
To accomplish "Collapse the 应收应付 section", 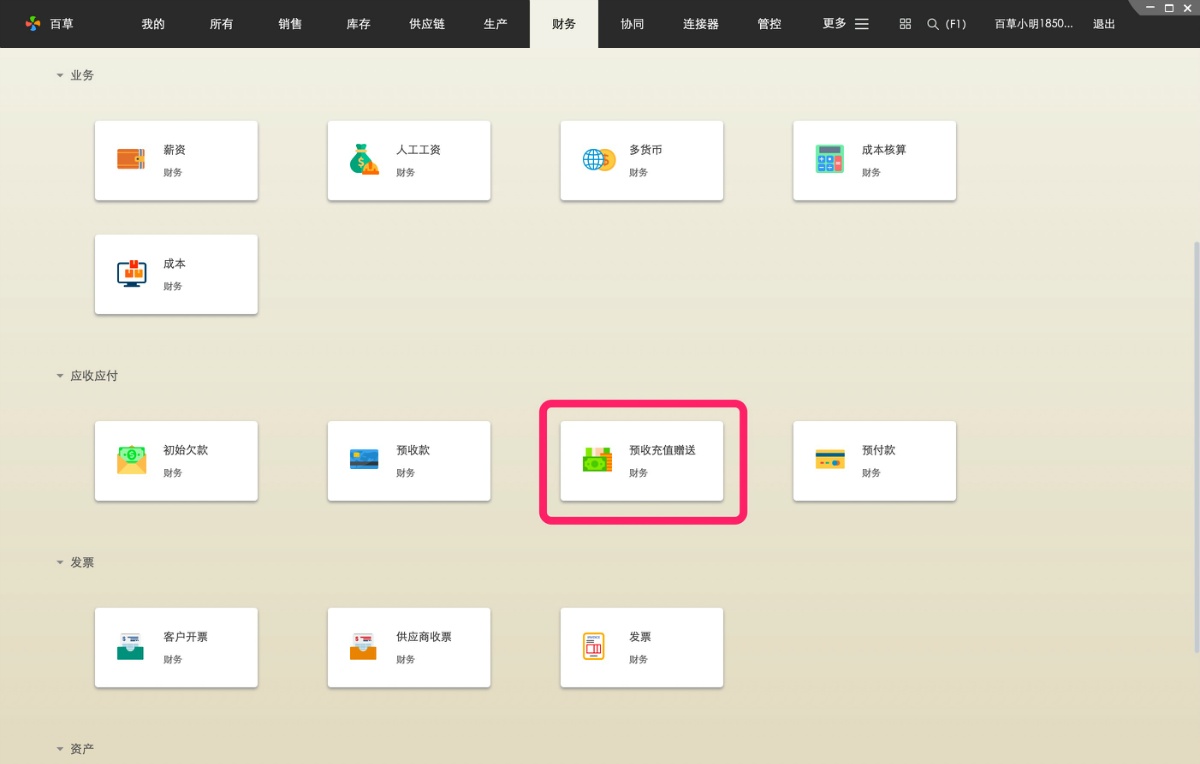I will (x=60, y=376).
